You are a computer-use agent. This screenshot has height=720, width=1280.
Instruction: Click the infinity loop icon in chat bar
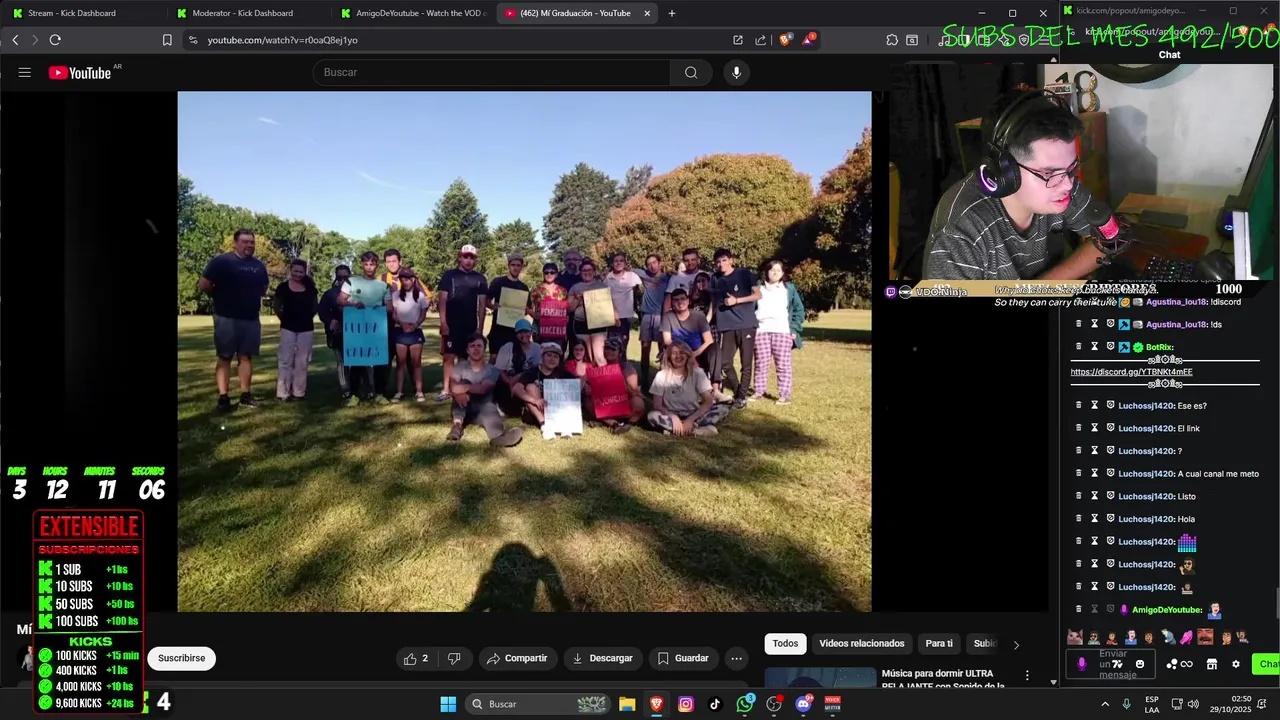[x=1187, y=664]
